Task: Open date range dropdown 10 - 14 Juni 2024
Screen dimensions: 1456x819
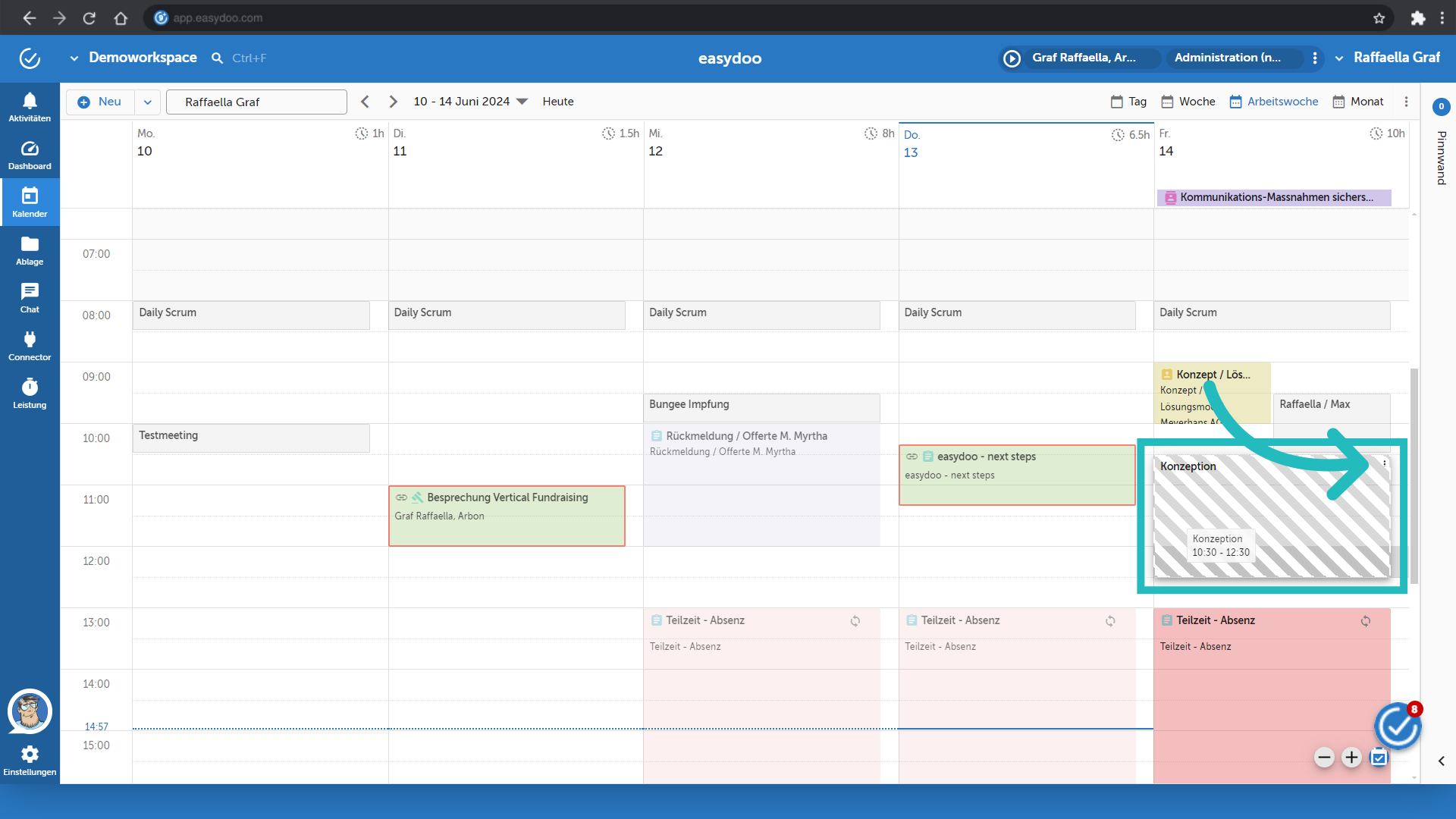Action: coord(470,102)
